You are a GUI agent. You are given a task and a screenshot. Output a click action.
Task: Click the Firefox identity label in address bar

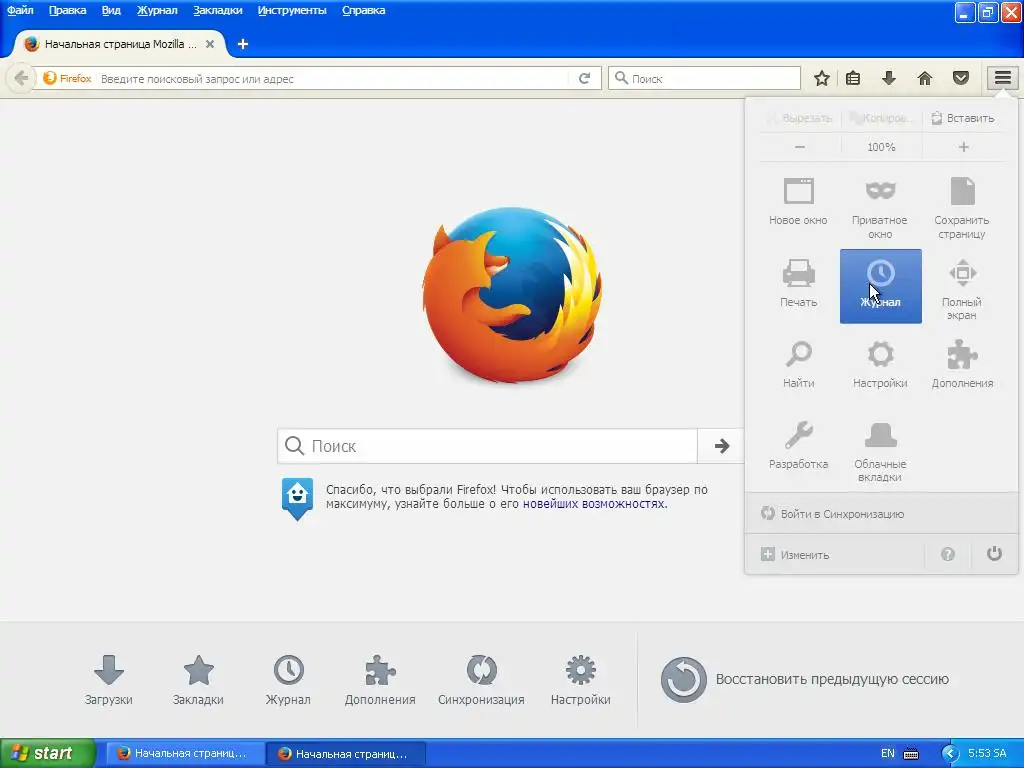(x=67, y=78)
